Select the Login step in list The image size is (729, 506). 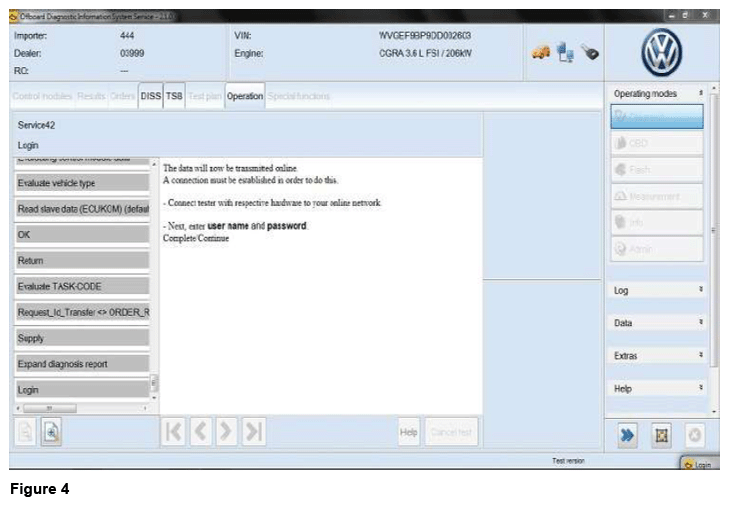tap(82, 390)
